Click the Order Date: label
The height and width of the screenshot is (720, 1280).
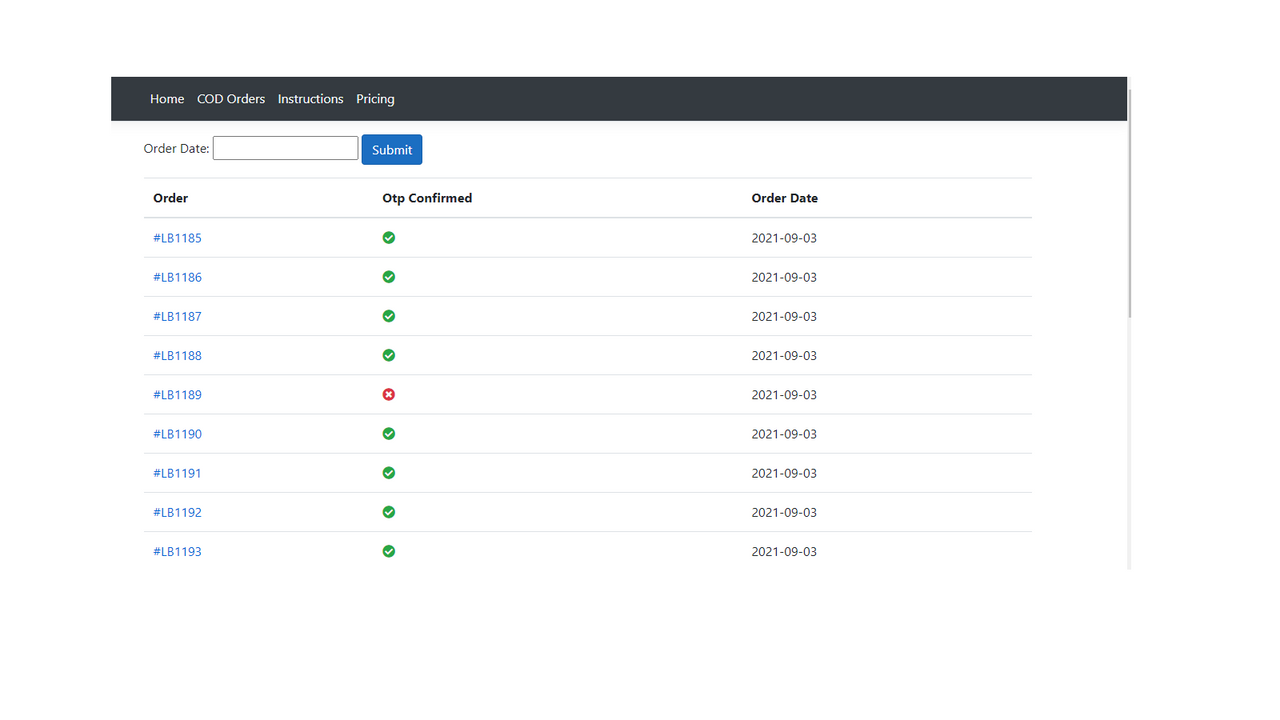[176, 148]
